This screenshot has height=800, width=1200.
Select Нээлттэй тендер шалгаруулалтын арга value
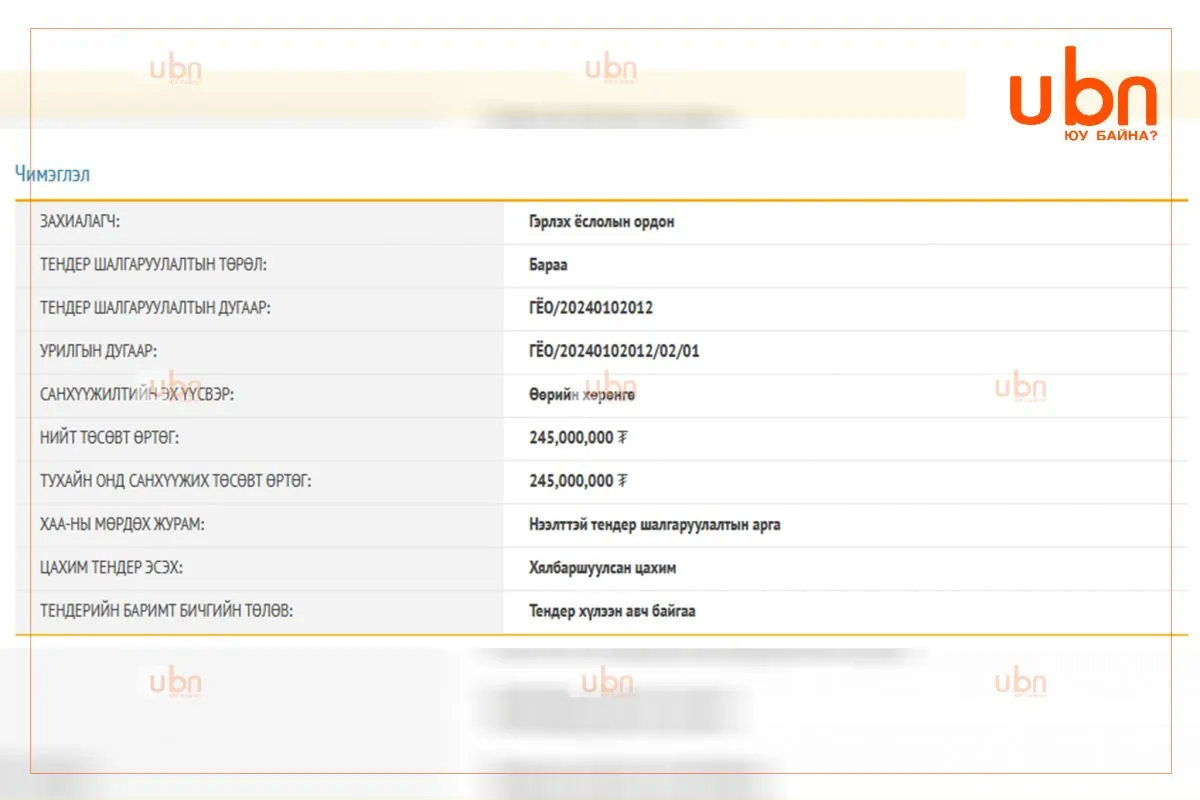(x=655, y=524)
